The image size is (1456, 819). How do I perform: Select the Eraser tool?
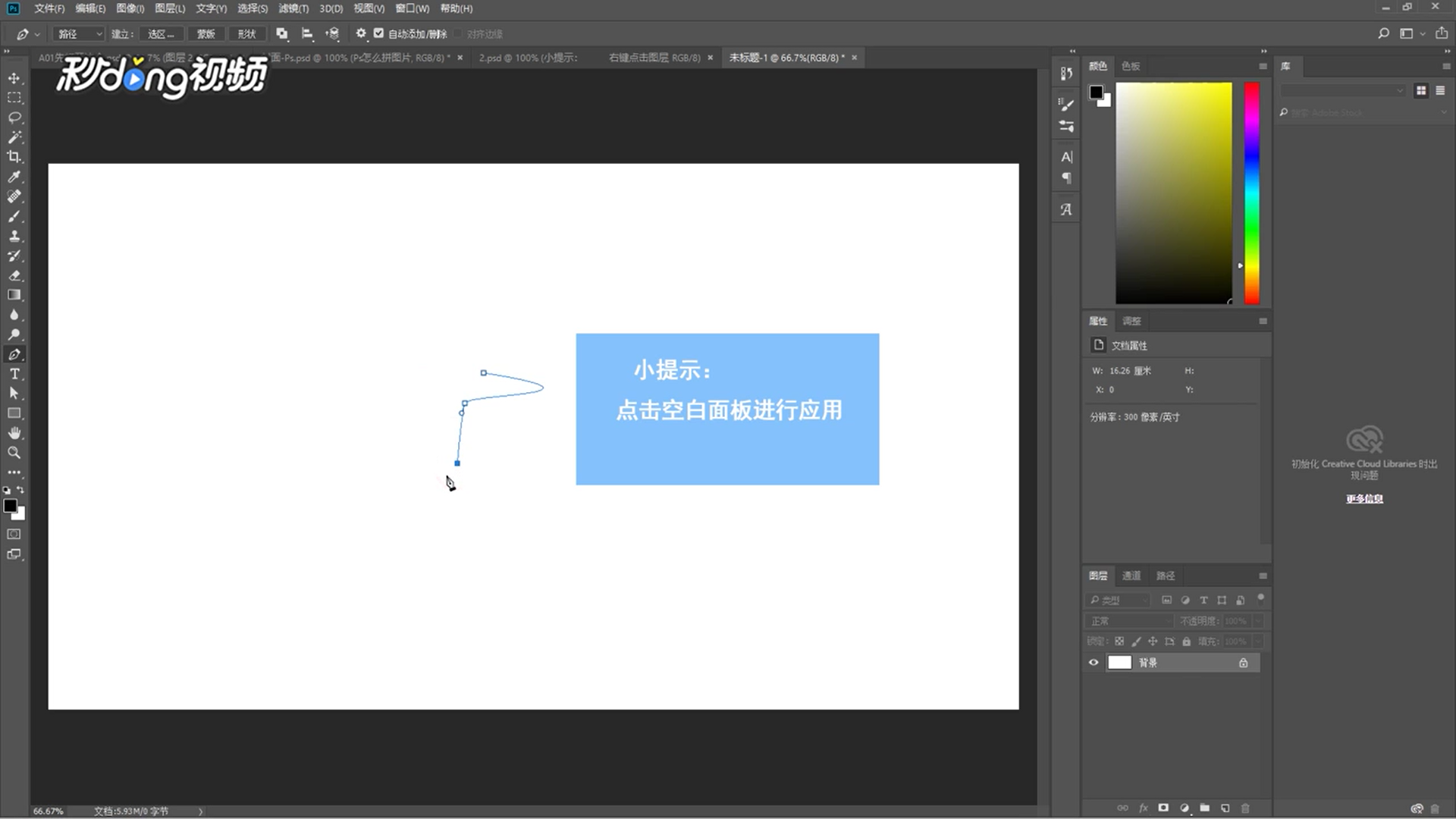[14, 275]
